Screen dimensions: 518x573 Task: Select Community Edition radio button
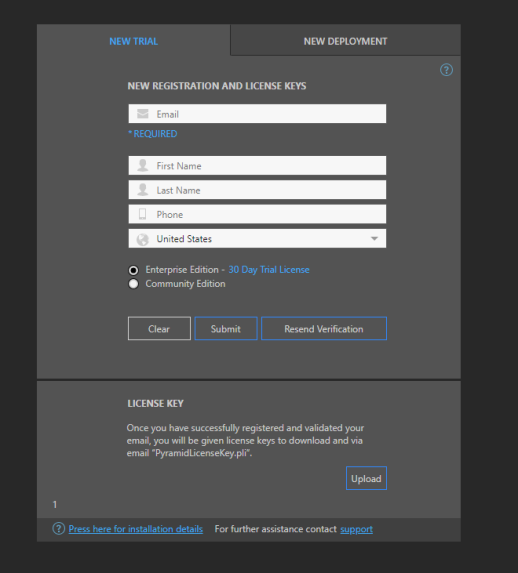pyautogui.click(x=133, y=284)
